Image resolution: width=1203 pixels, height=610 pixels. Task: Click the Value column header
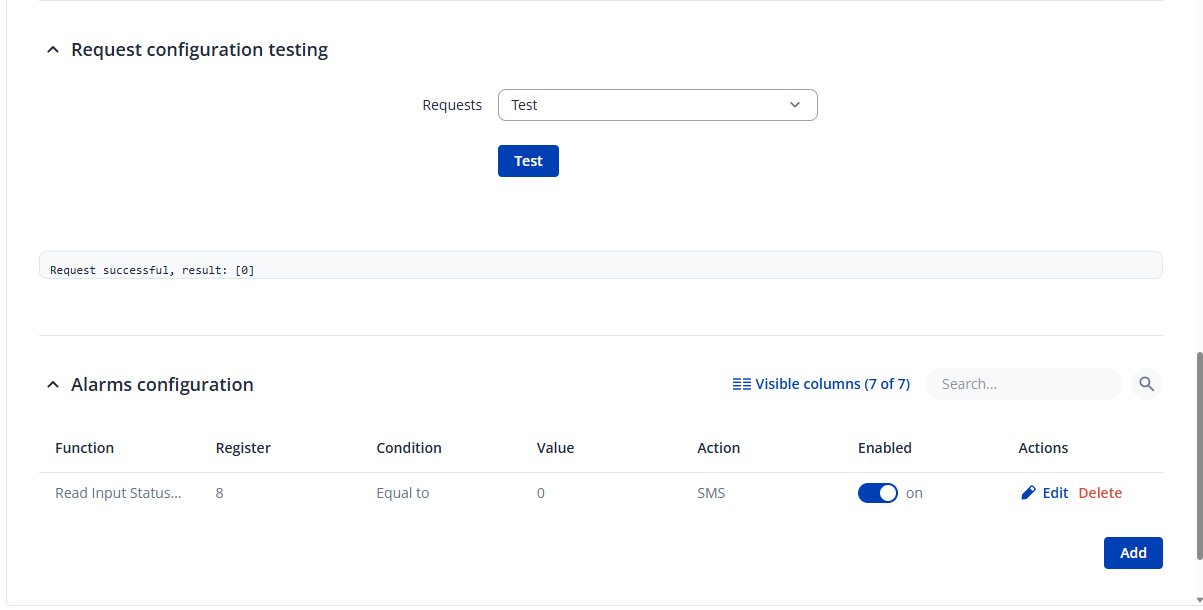(555, 448)
